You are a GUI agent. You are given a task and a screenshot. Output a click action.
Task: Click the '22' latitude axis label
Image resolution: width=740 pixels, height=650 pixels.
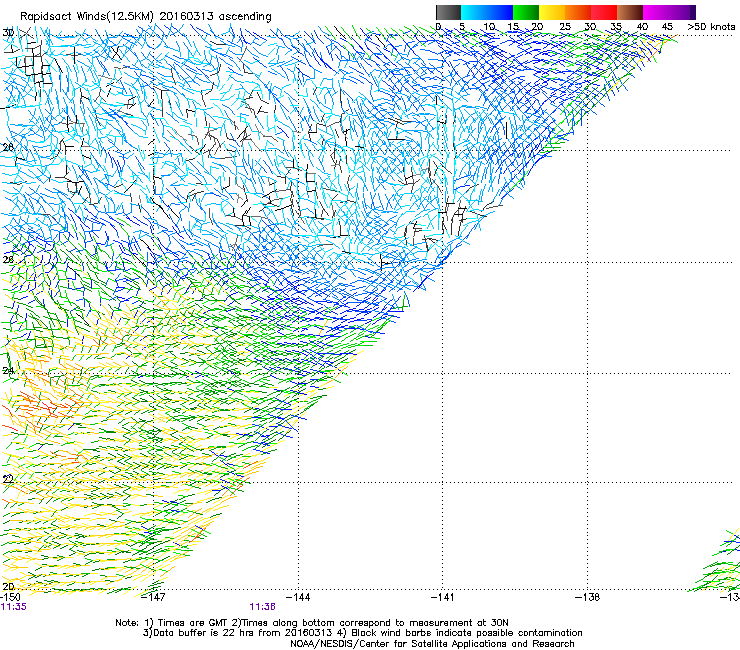pyautogui.click(x=8, y=479)
